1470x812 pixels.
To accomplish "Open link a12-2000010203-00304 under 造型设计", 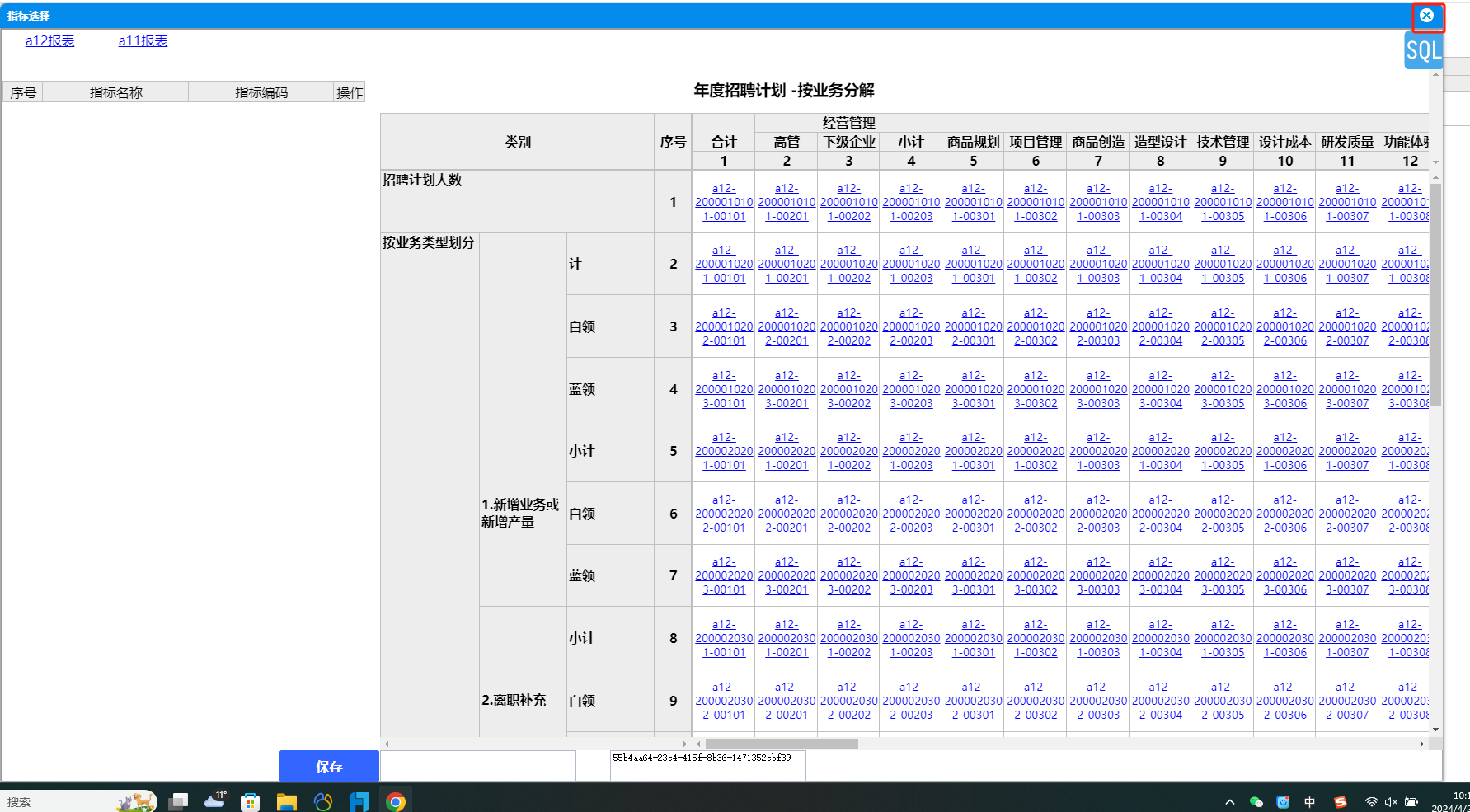I will [x=1161, y=389].
